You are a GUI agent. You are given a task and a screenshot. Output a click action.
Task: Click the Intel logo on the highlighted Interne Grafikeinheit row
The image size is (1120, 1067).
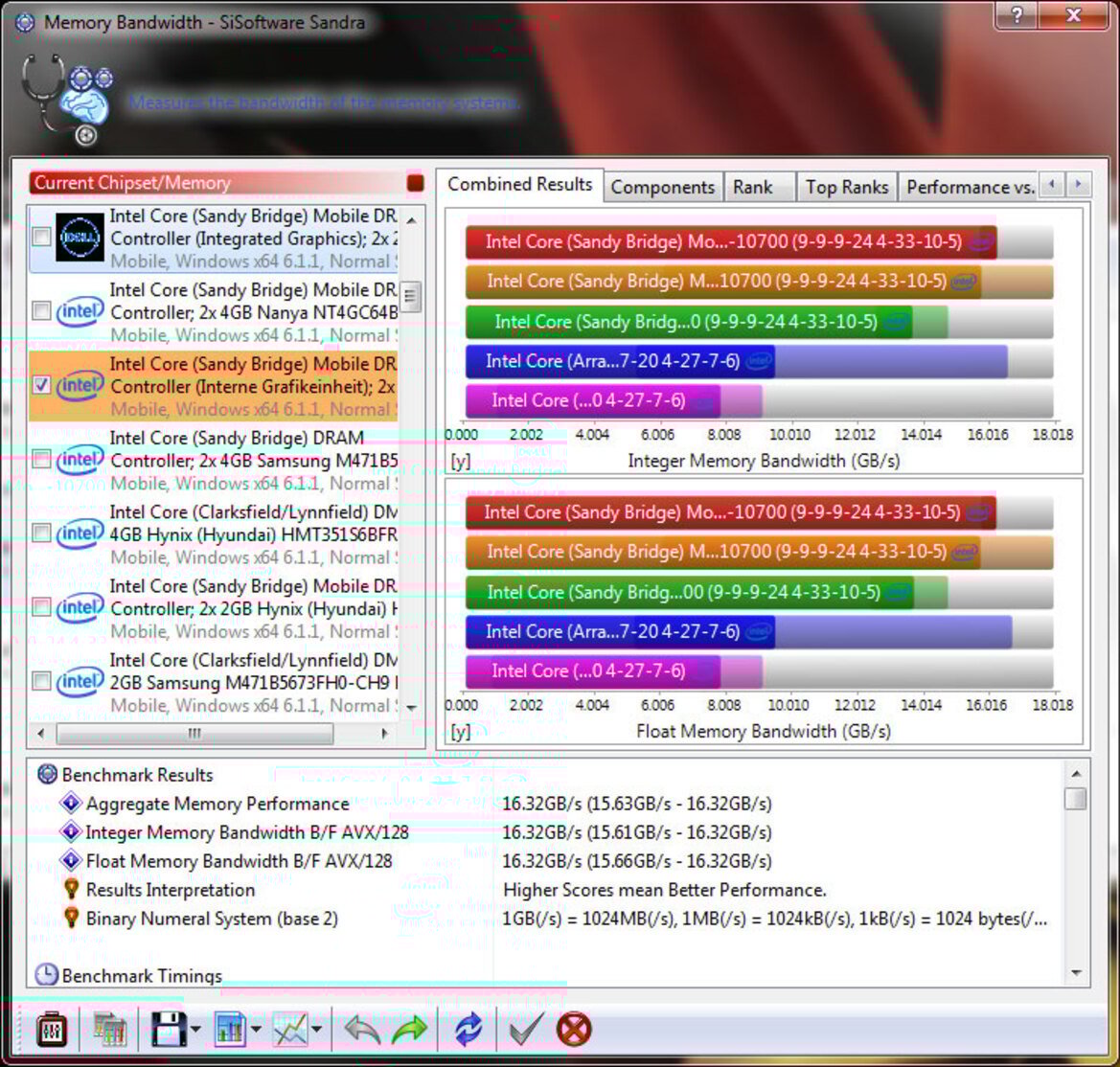80,386
